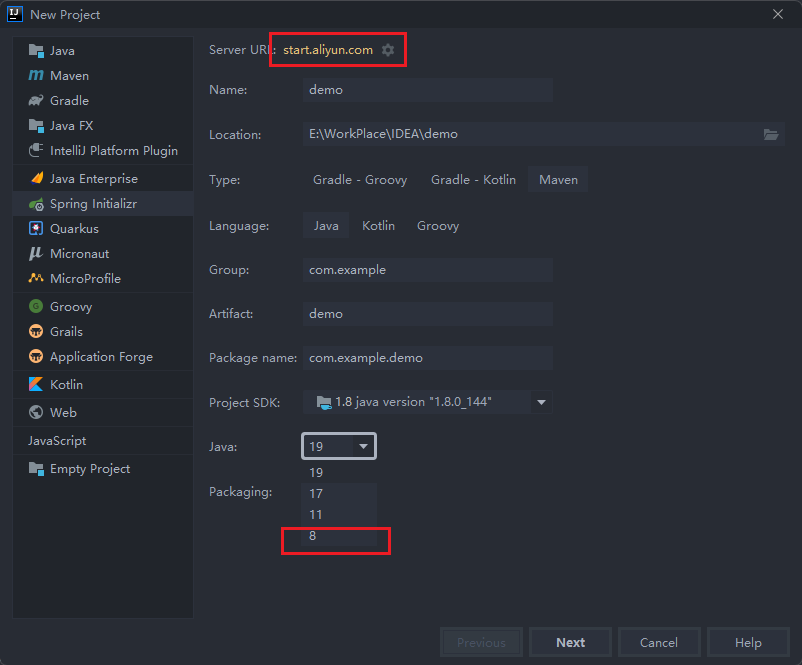This screenshot has height=665, width=802.
Task: Click the Micronaut mu icon
Action: click(36, 253)
